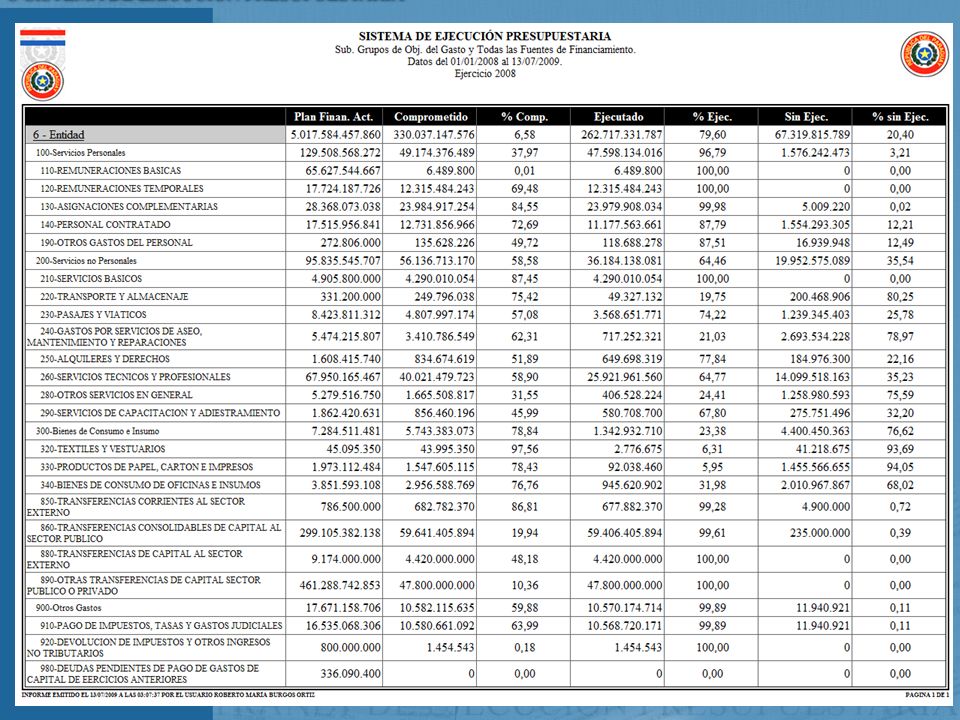Screen dimensions: 960x720
Task: Select the row "850-TRANSFERENCIAS CORRIENTES AL SECTOR EXTERNO"
Action: [x=485, y=507]
